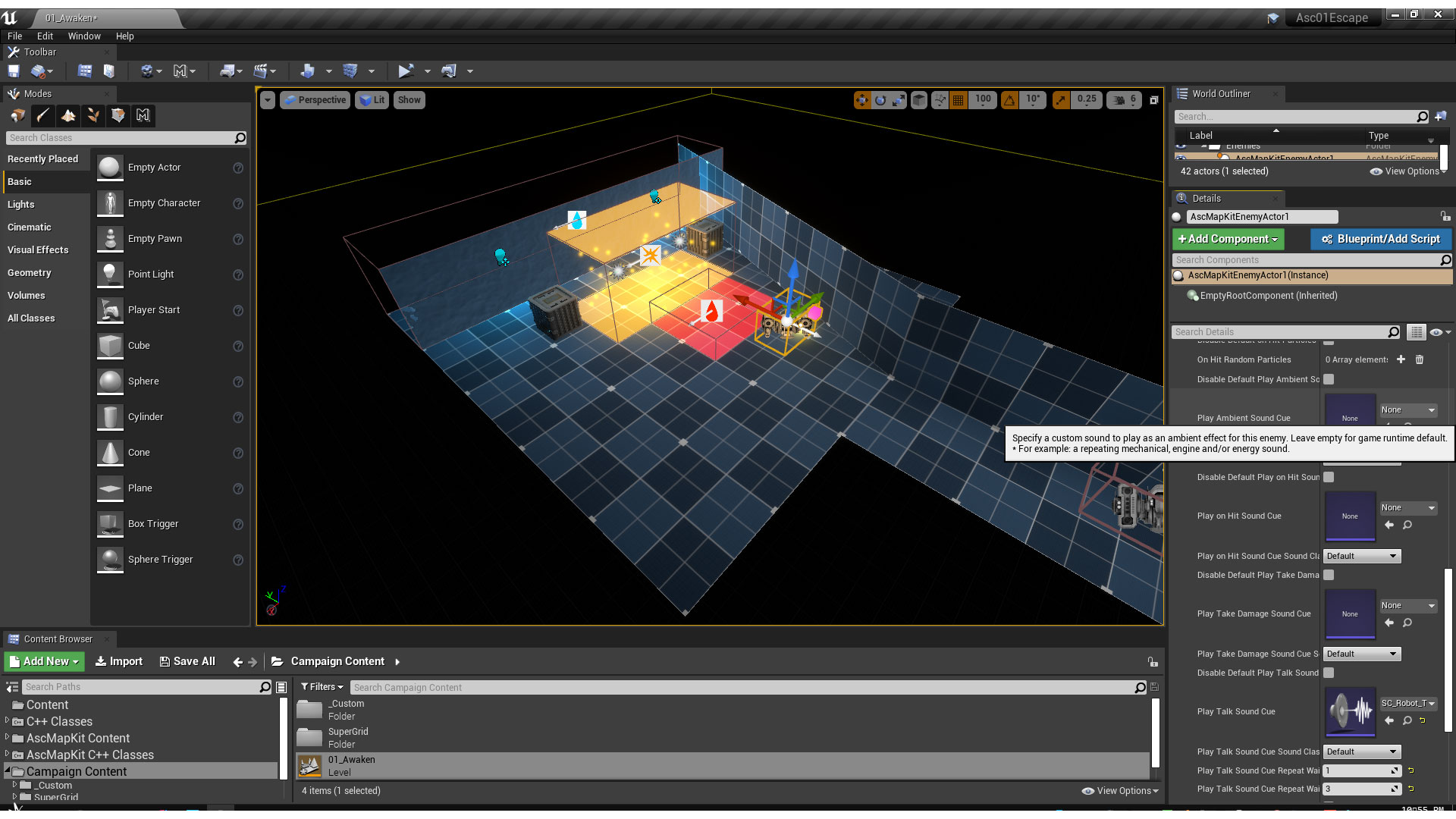Select the Landscape mode icon
The image size is (1456, 819).
tap(68, 115)
